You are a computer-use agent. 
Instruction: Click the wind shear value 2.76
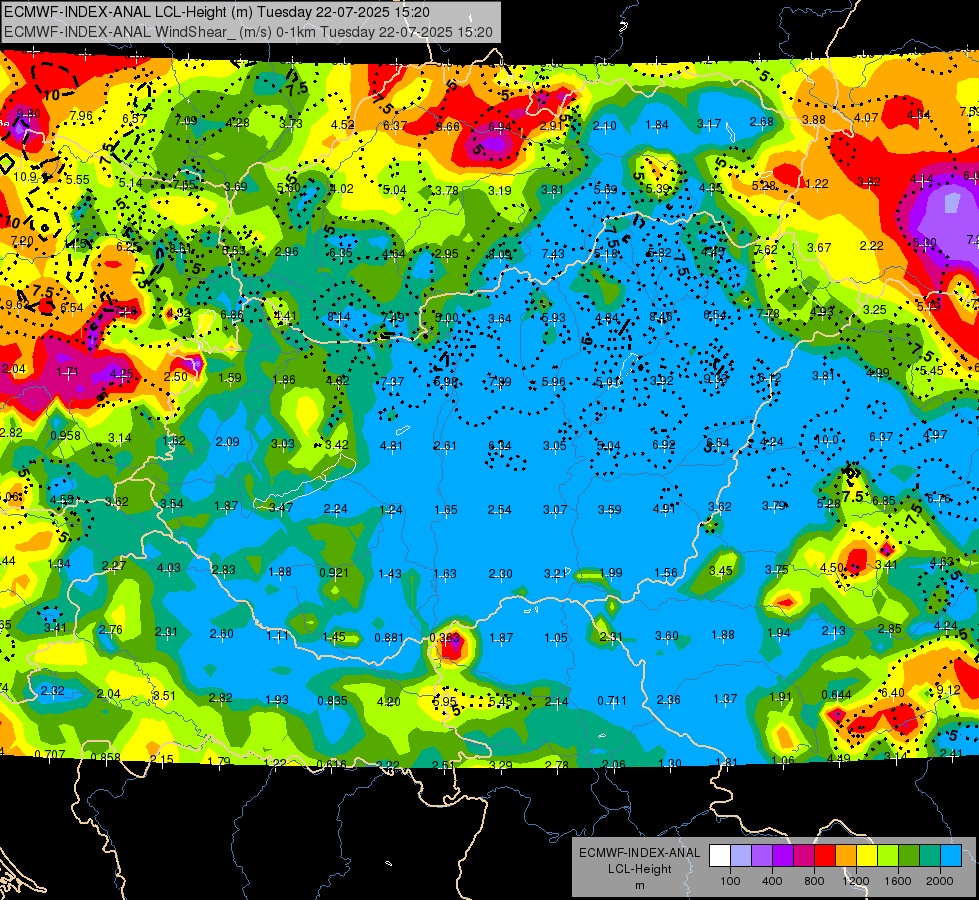point(111,630)
